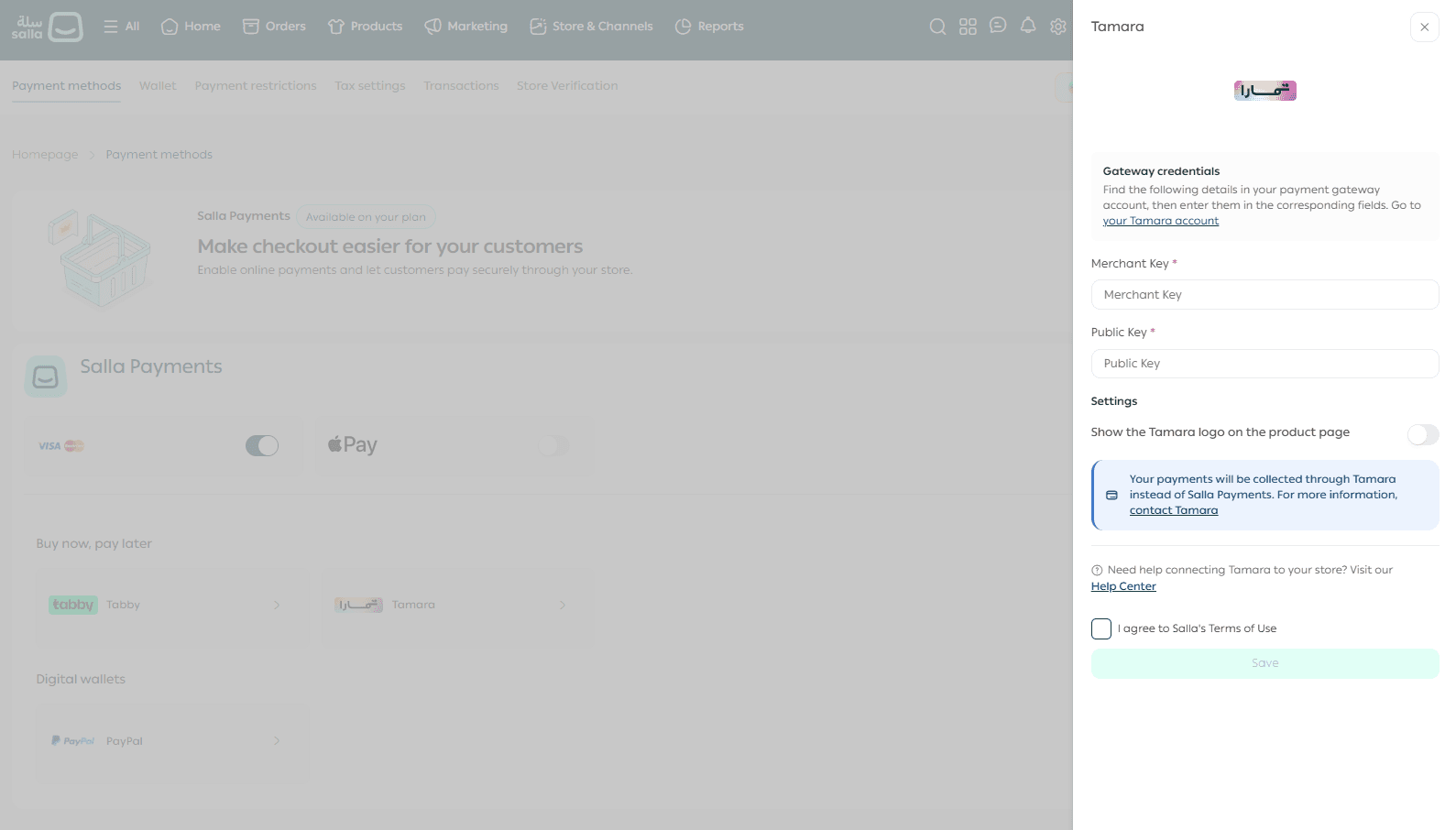1456x830 pixels.
Task: Open the Marketing menu
Action: click(465, 27)
